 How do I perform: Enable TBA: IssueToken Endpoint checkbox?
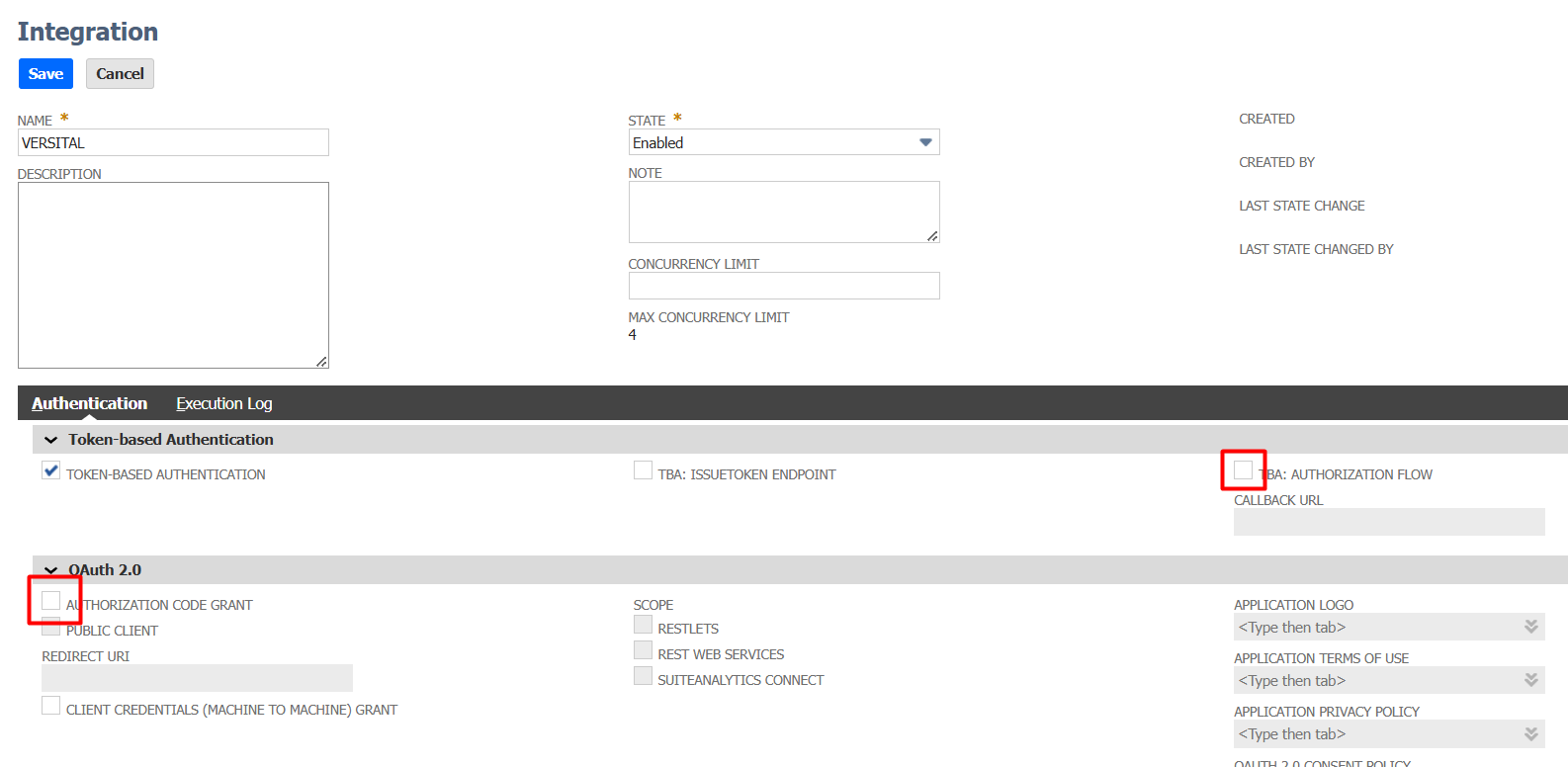pyautogui.click(x=643, y=470)
